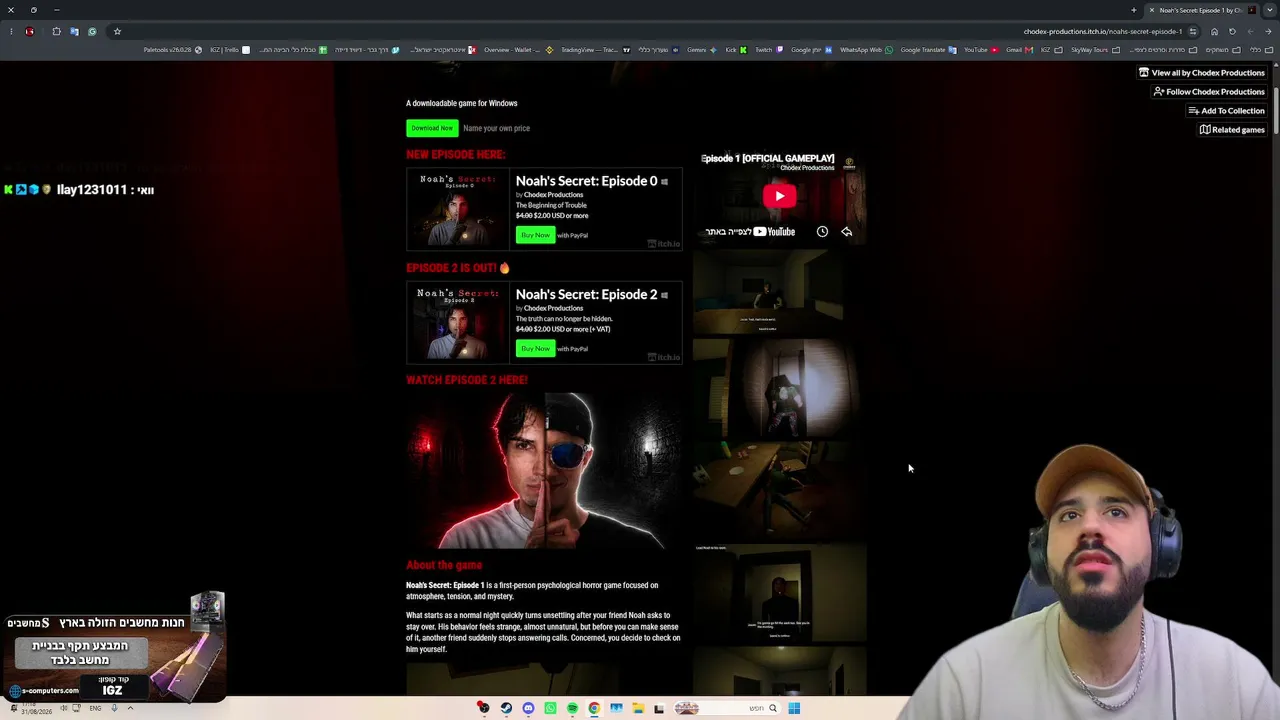Open the Noah's Secret: Episode 0 title link
The image size is (1280, 720).
(586, 181)
